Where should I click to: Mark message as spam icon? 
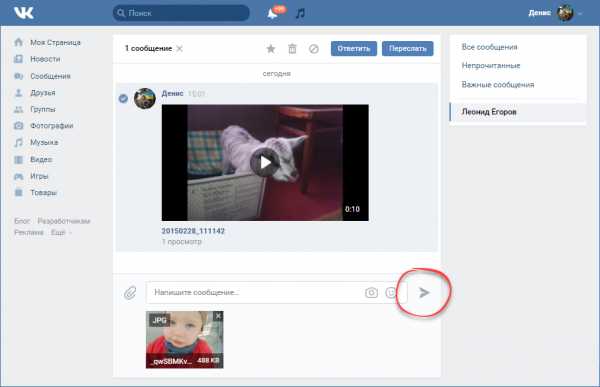pyautogui.click(x=314, y=49)
